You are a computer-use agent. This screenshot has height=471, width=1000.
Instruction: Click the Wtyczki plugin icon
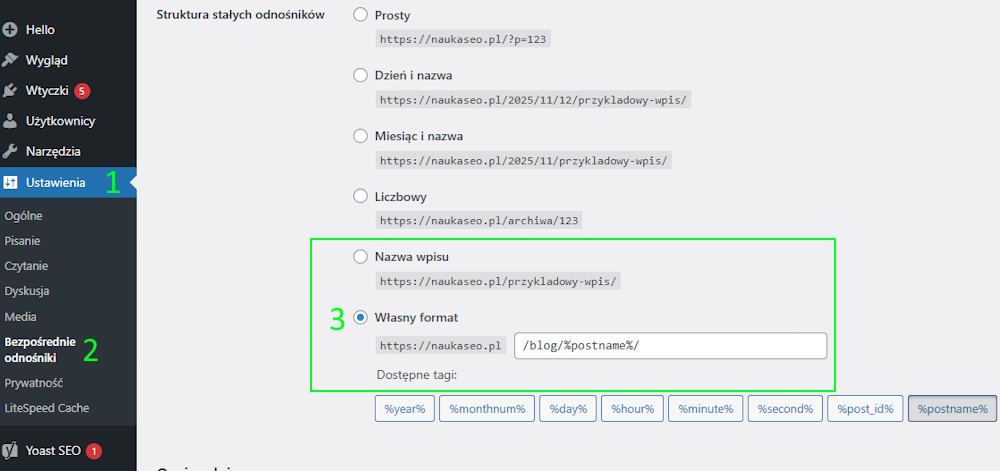[x=10, y=91]
